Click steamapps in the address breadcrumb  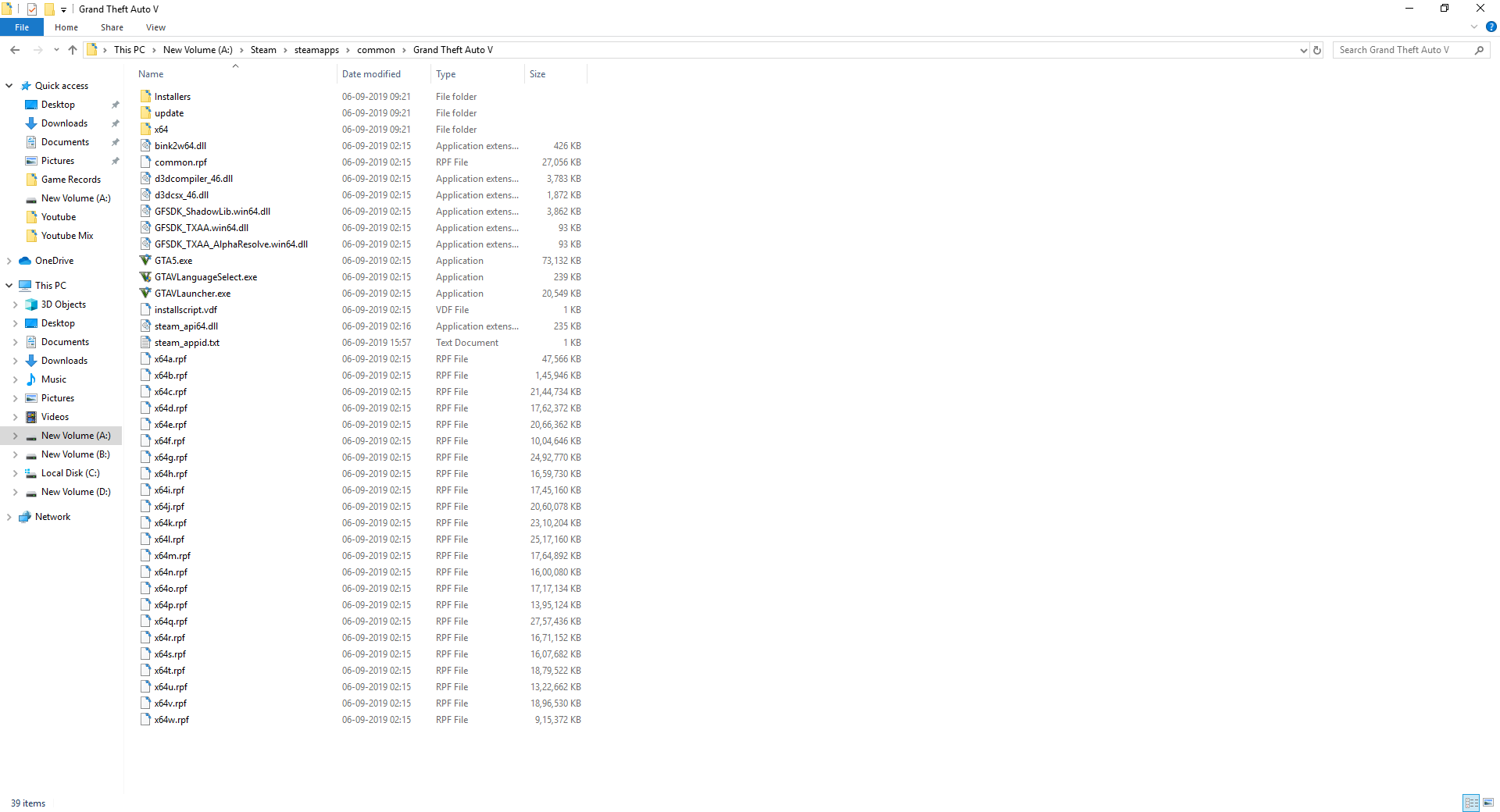coord(316,50)
